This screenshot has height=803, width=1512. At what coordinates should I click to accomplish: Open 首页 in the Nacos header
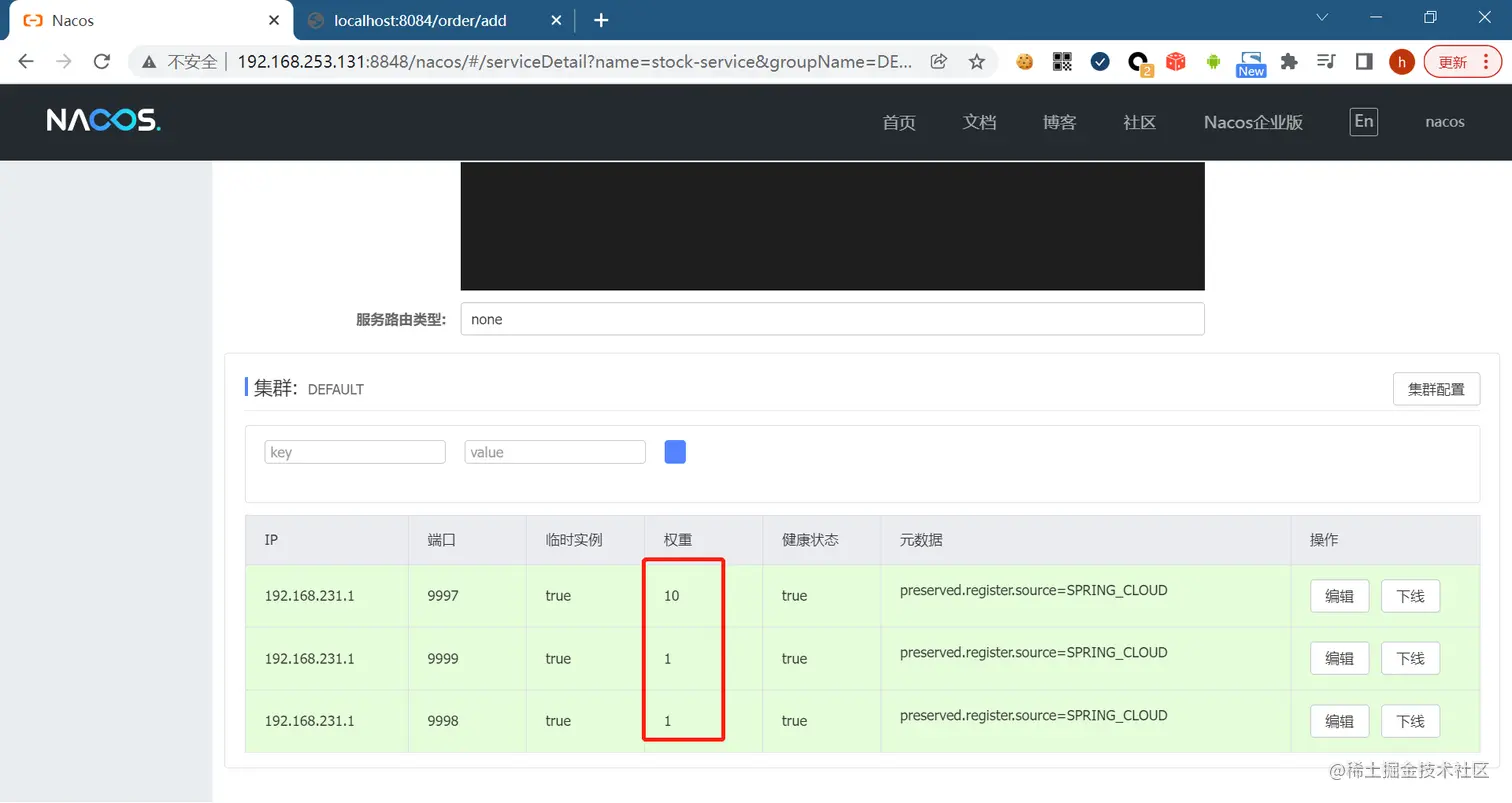tap(899, 122)
